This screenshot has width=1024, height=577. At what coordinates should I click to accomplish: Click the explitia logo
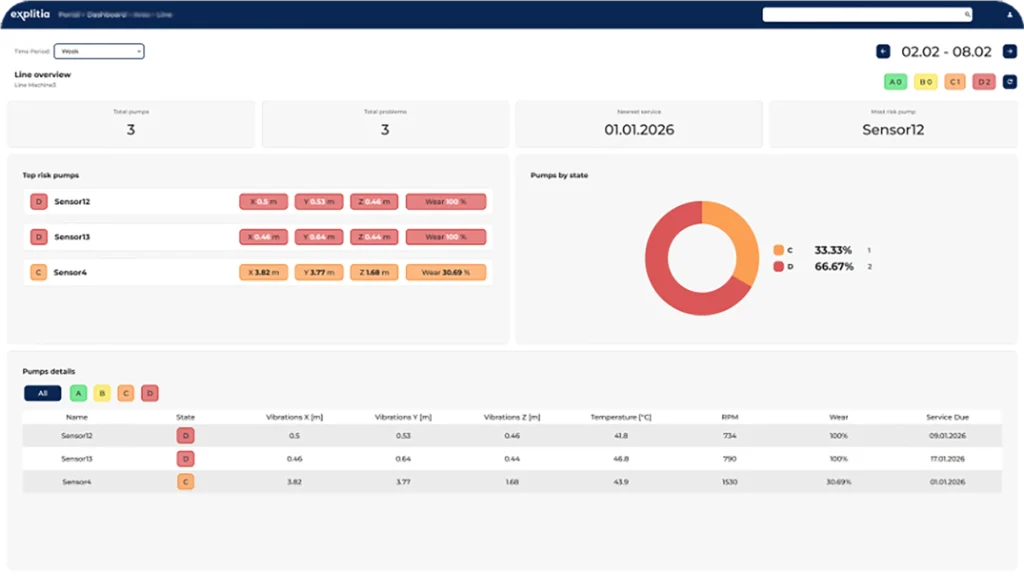pyautogui.click(x=30, y=14)
